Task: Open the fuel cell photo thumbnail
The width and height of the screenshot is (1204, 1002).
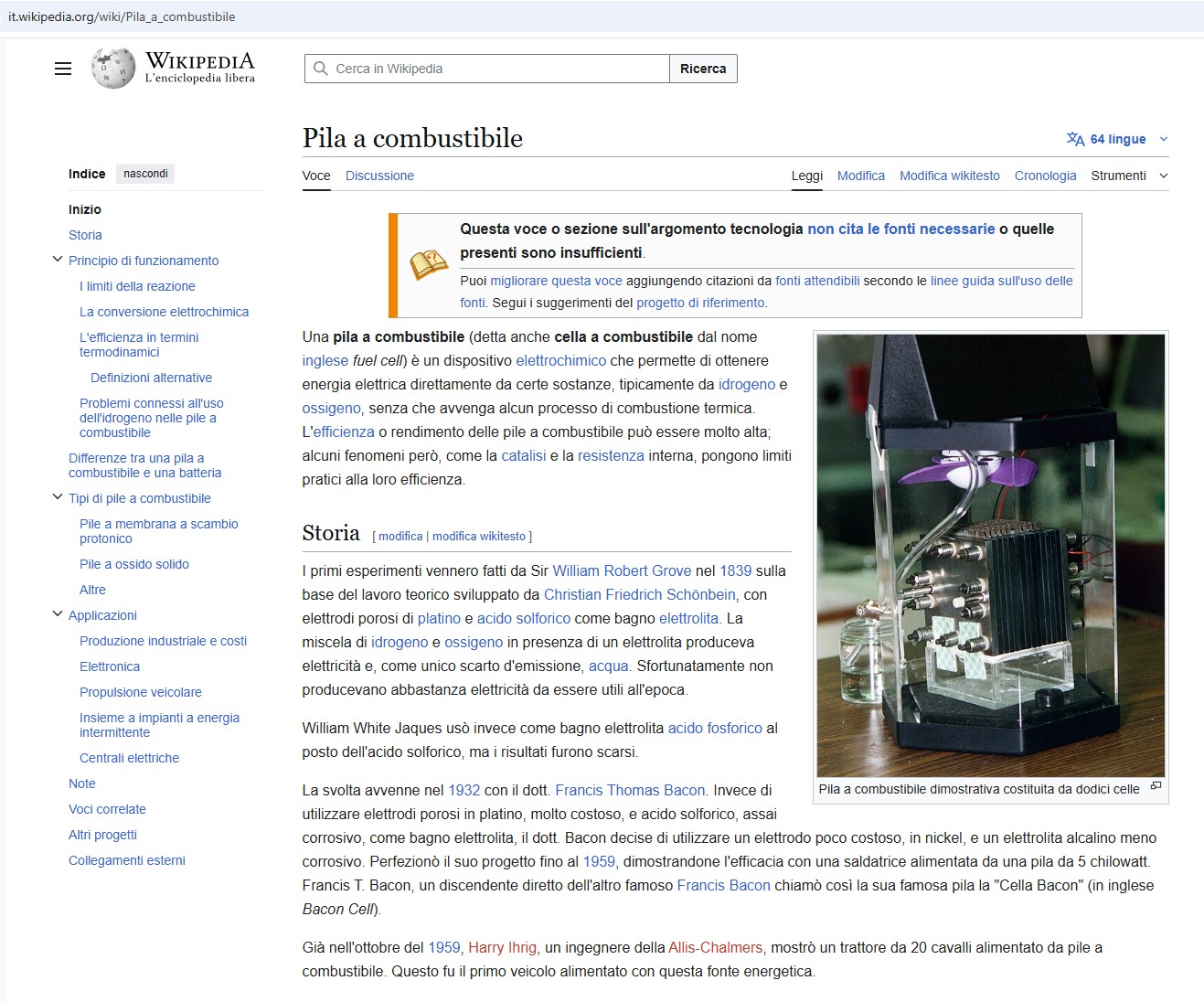Action: (990, 555)
